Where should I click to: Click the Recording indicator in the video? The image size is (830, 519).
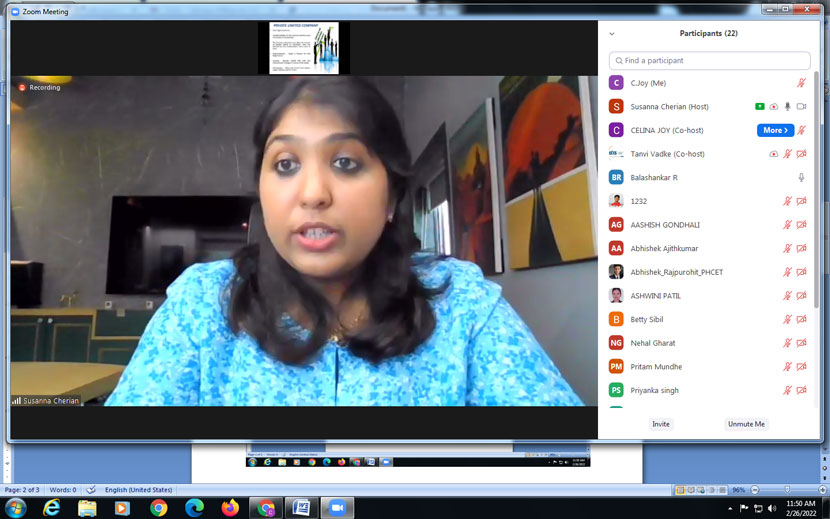(39, 87)
